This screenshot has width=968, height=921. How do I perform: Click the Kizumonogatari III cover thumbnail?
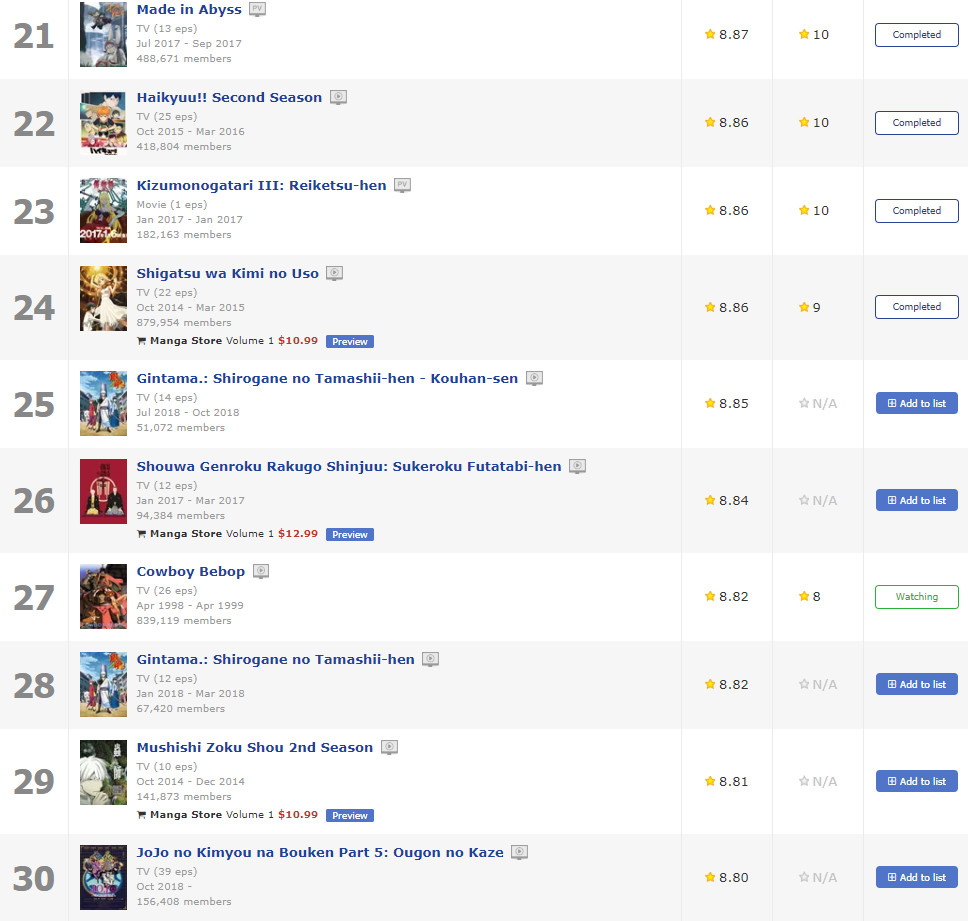[x=103, y=211]
